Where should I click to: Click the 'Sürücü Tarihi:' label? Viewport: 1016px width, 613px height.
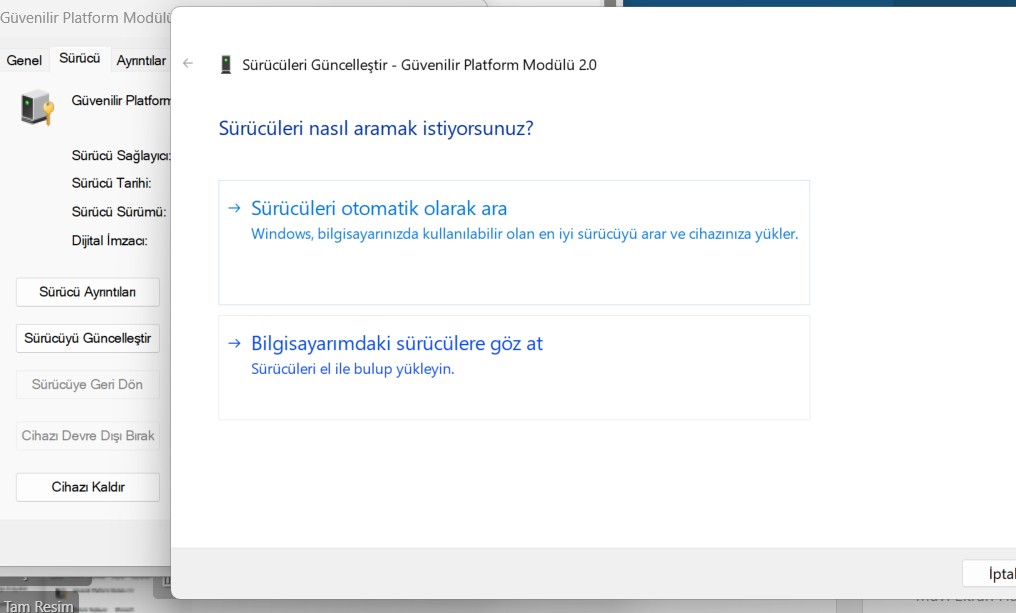click(x=111, y=183)
